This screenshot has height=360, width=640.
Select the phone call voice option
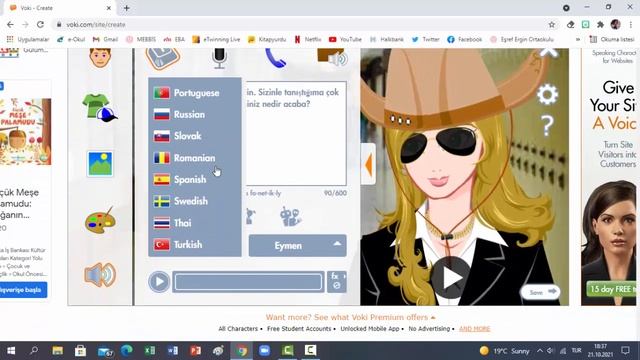pyautogui.click(x=275, y=58)
